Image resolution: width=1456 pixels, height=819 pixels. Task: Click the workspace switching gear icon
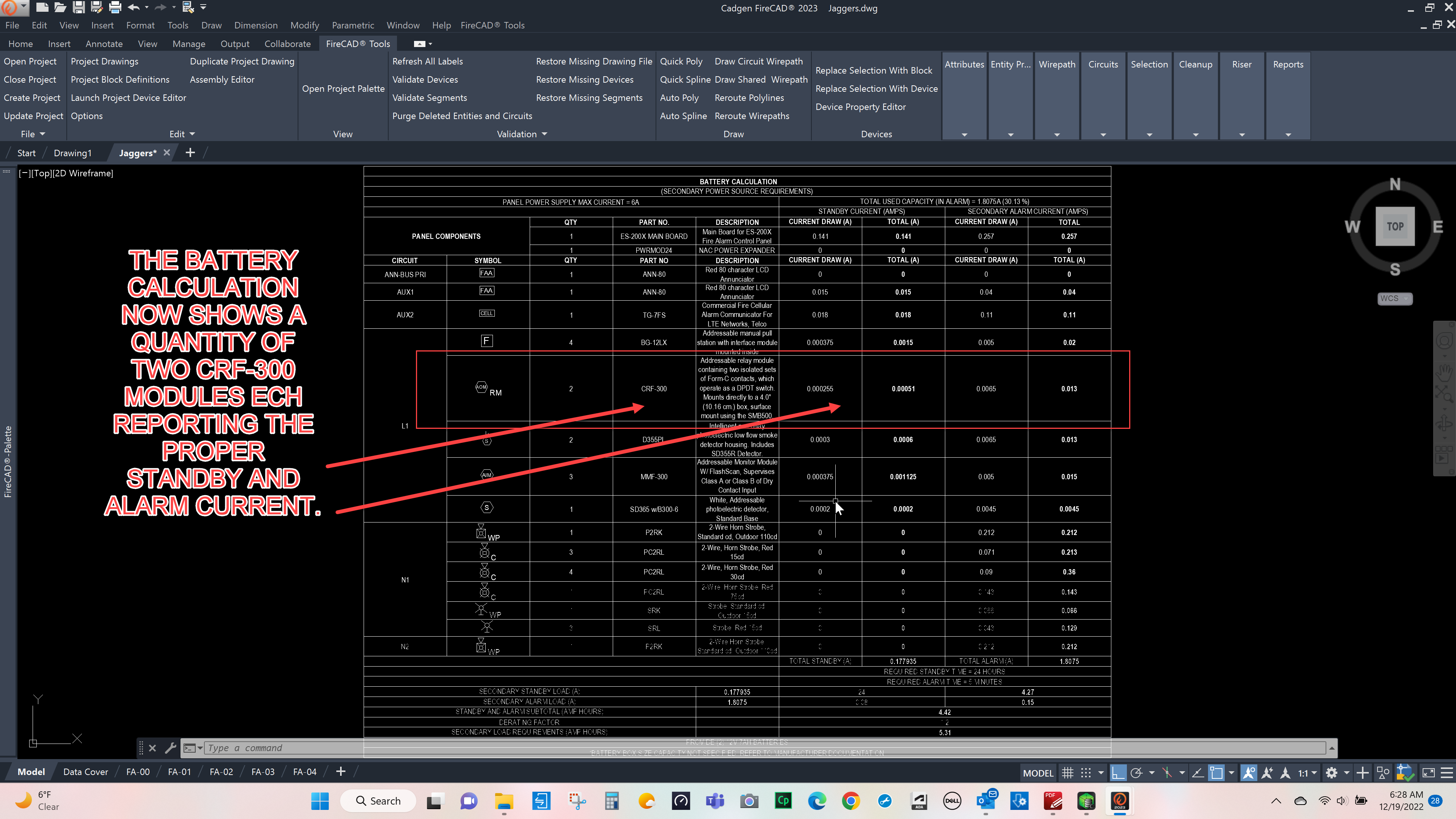tap(1332, 773)
